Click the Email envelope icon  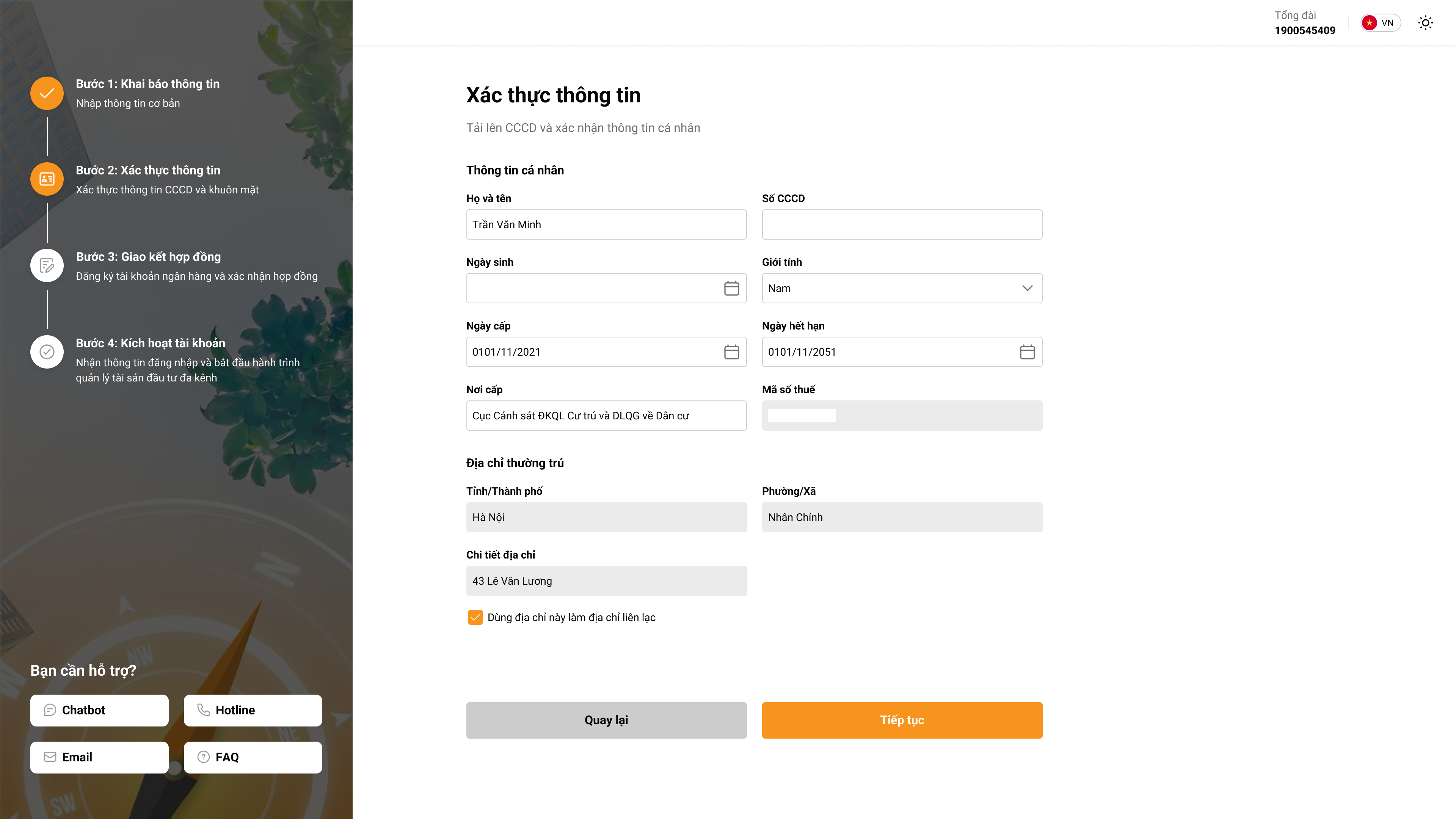tap(50, 757)
